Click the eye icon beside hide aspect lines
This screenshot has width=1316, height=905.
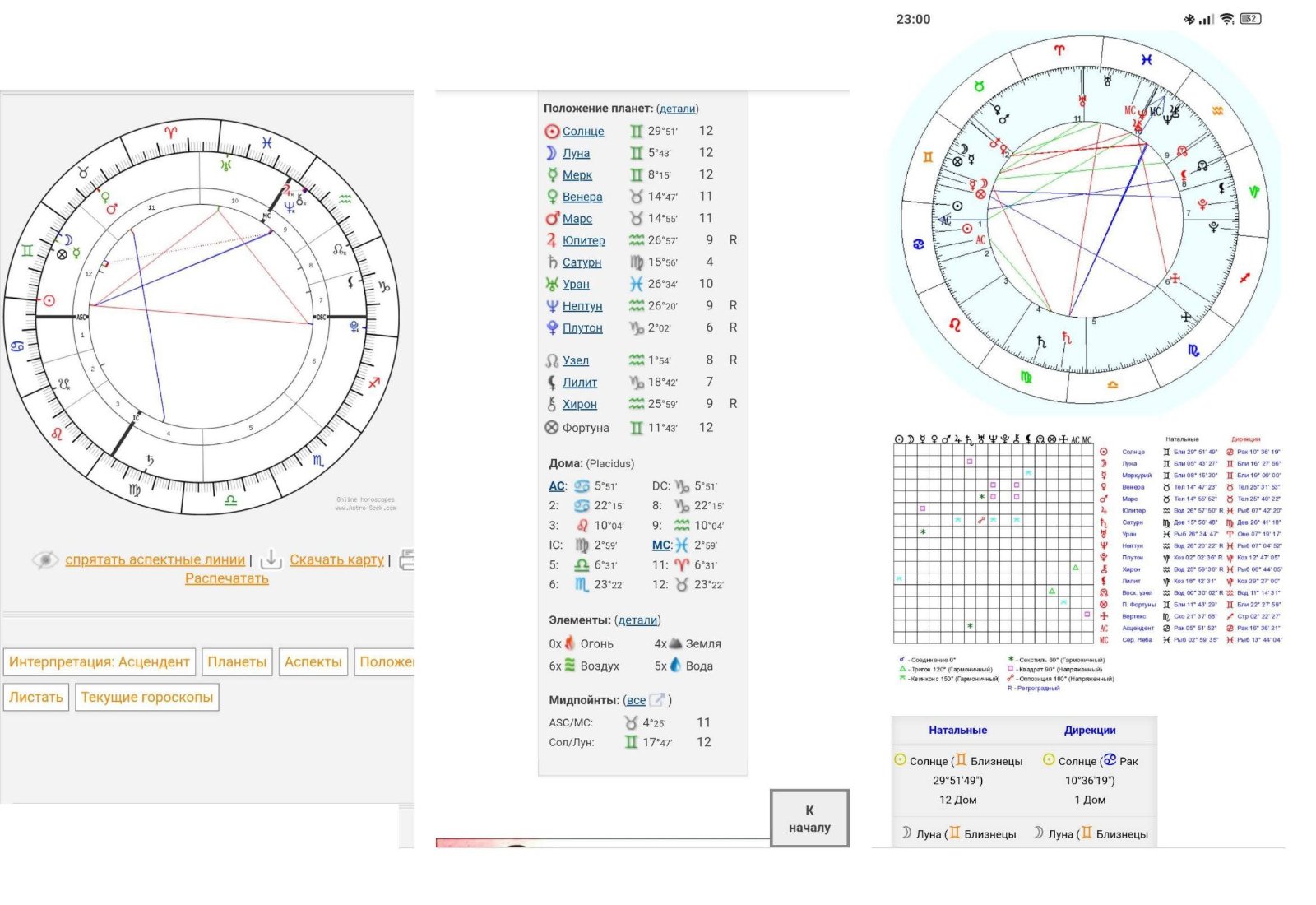point(45,559)
